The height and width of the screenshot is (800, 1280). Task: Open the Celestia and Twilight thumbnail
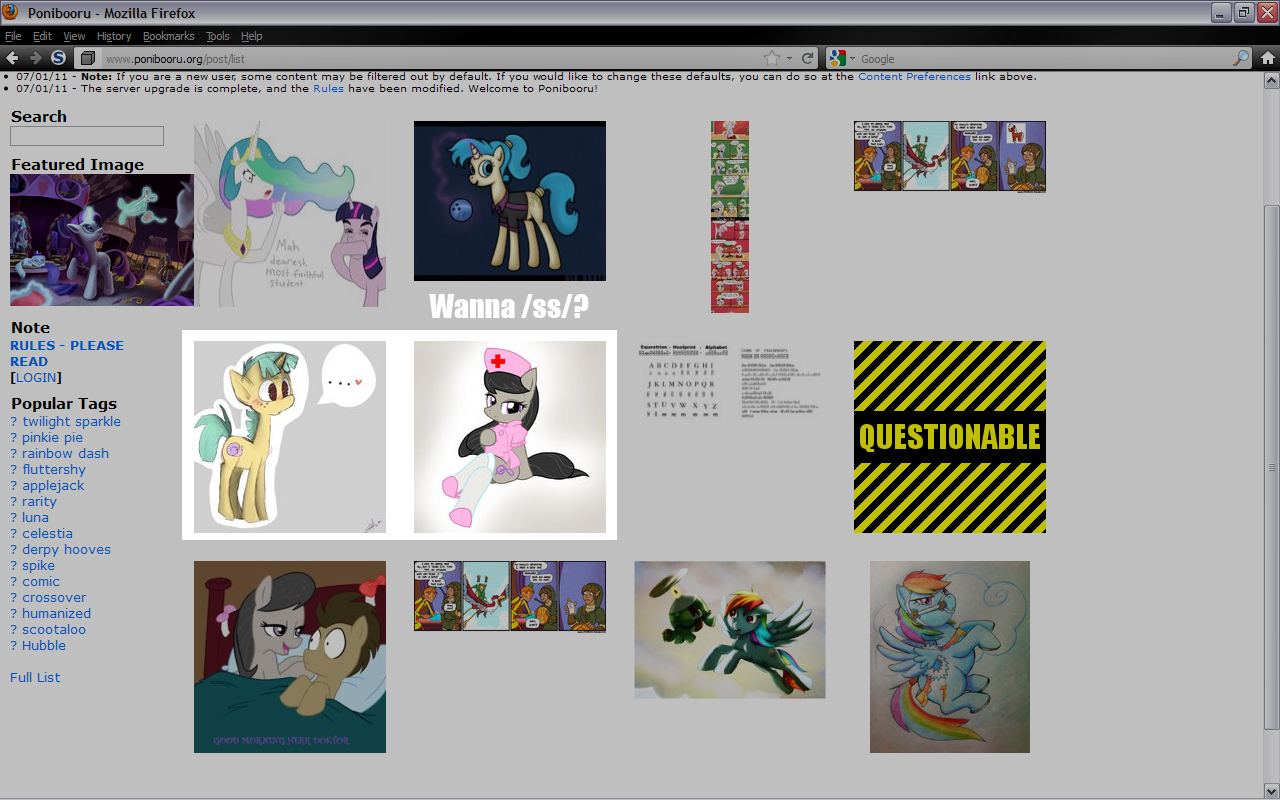coord(290,214)
